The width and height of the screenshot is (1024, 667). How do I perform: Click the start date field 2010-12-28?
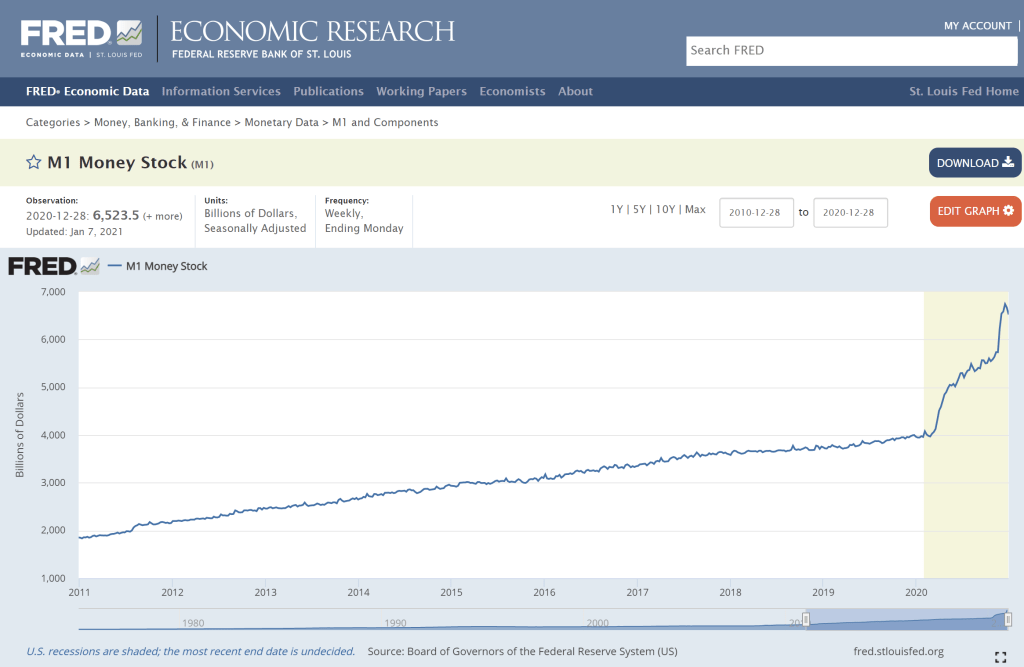point(756,213)
